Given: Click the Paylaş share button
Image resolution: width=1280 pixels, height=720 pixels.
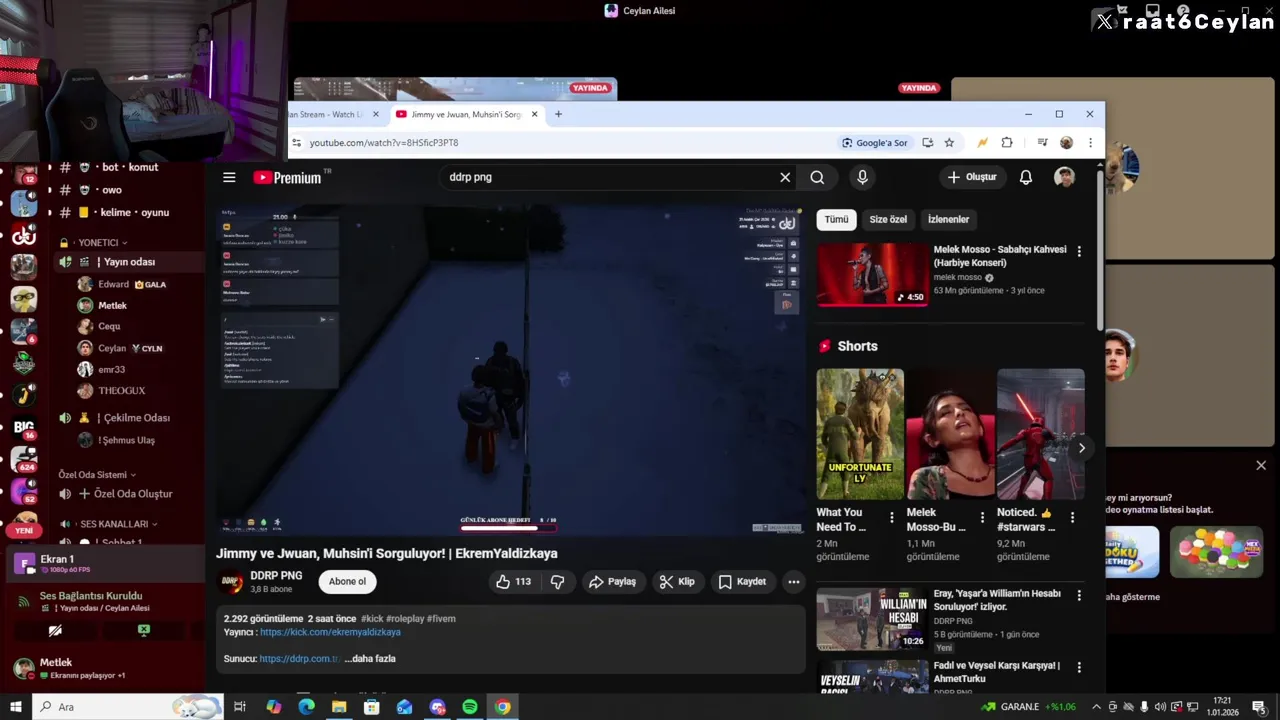Looking at the screenshot, I should pos(612,581).
